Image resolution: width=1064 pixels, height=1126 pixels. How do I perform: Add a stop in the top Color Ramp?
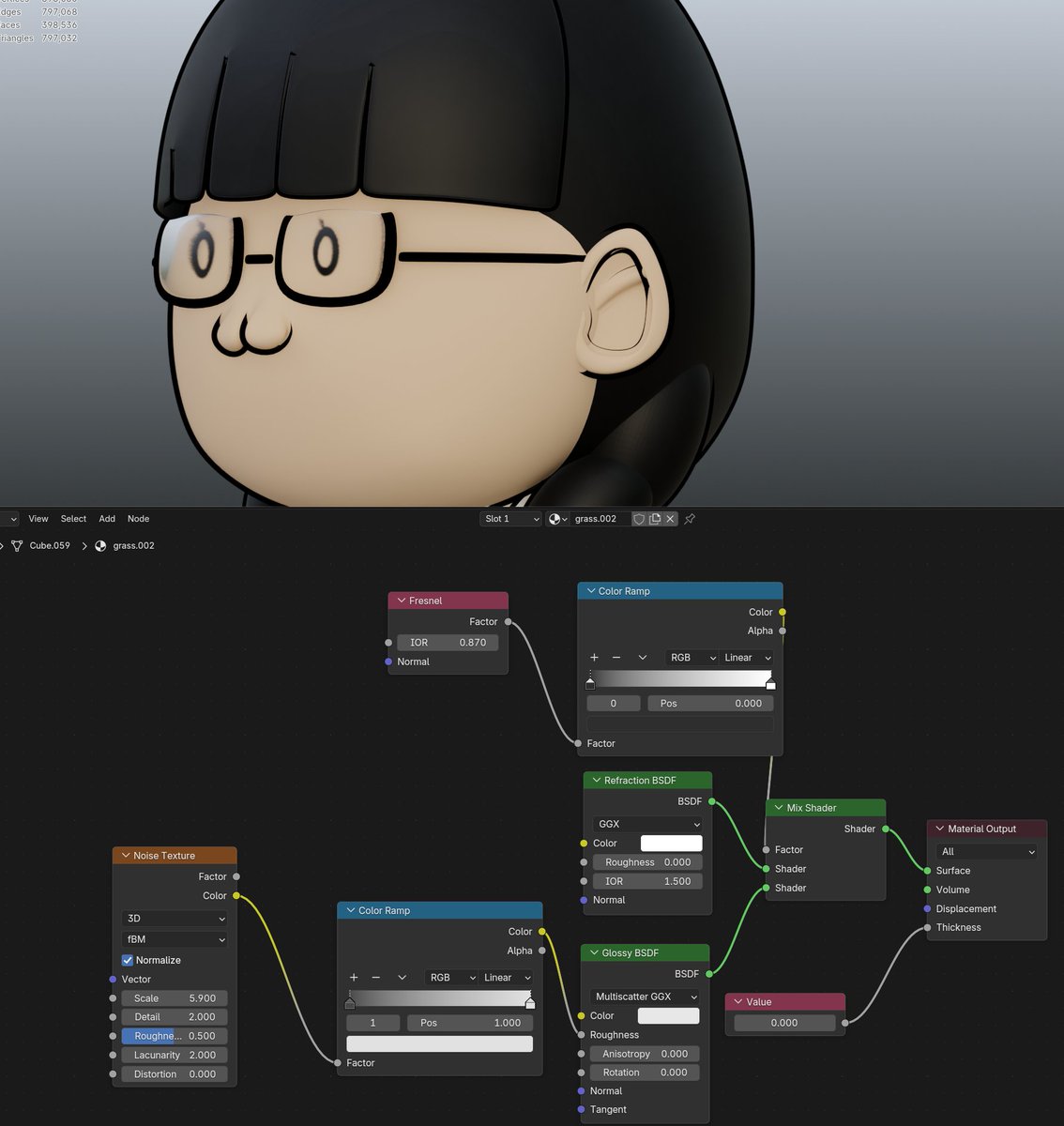coord(594,658)
